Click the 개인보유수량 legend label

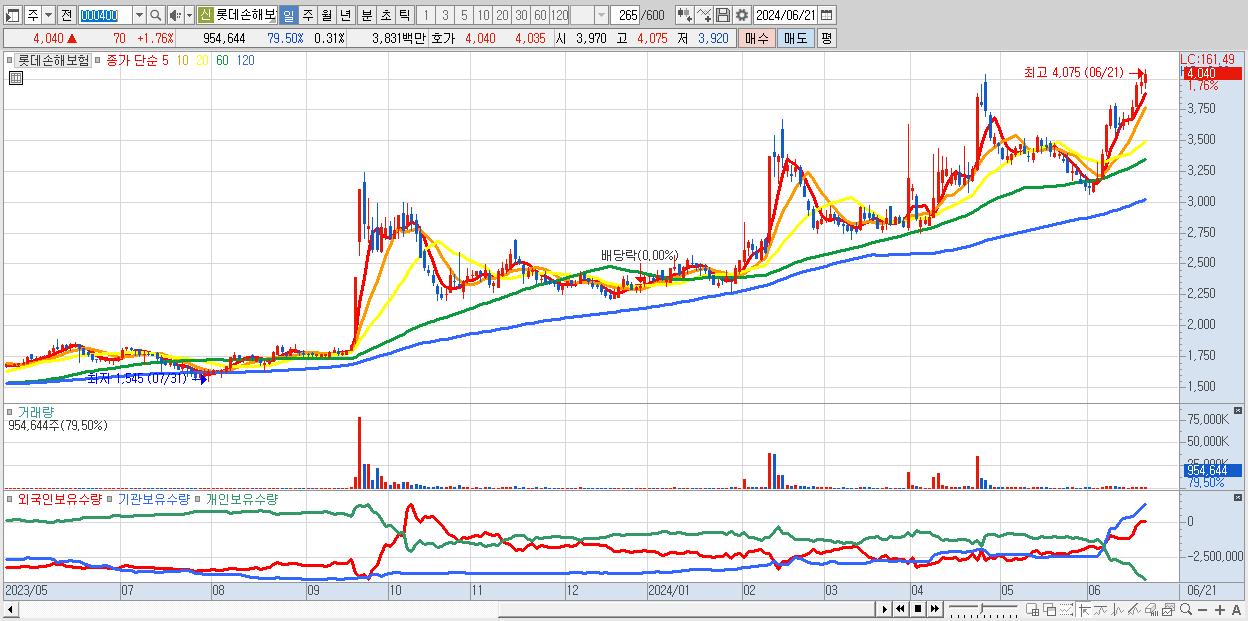point(241,498)
